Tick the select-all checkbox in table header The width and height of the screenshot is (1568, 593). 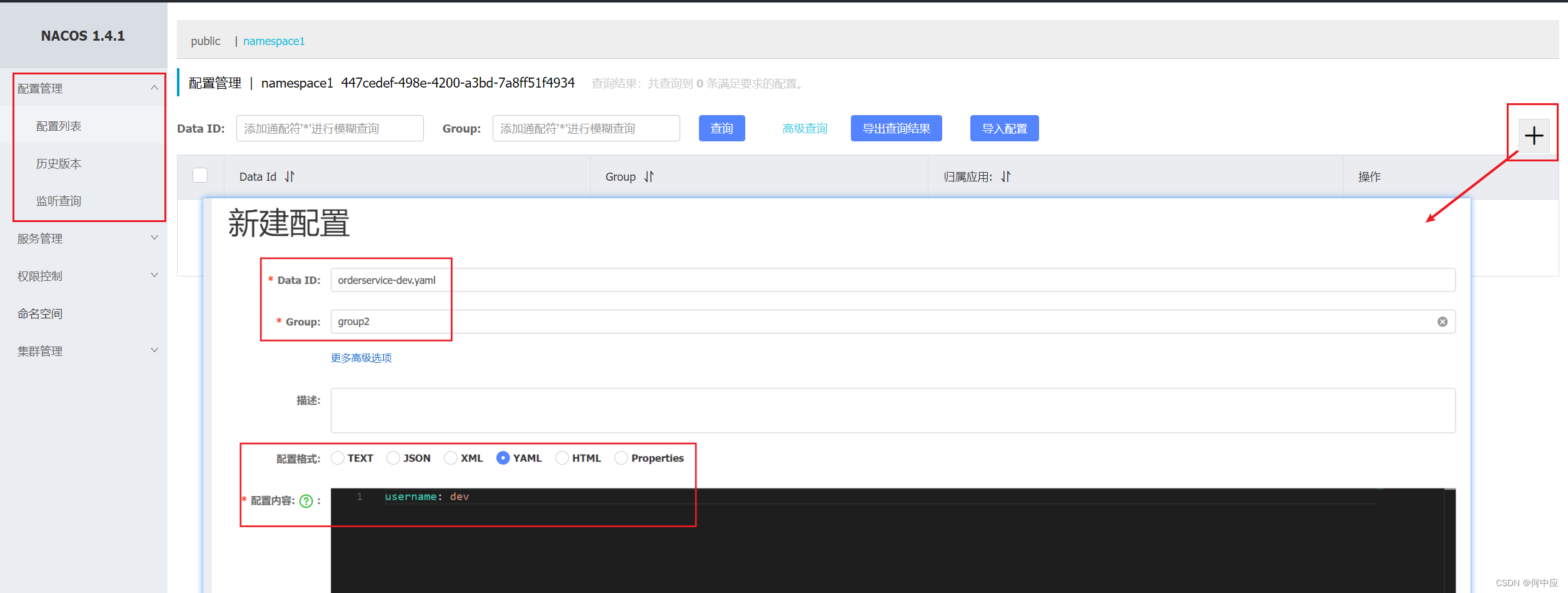[200, 175]
